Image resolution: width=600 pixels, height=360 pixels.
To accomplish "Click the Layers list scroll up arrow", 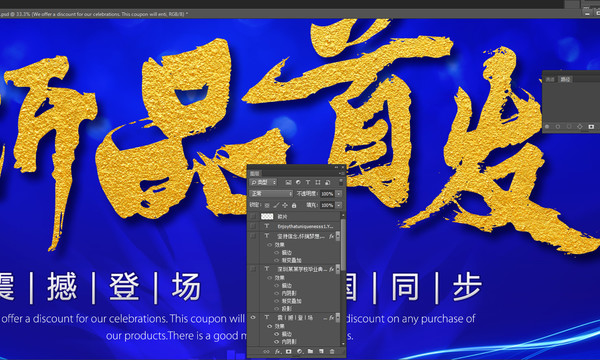I will point(343,215).
